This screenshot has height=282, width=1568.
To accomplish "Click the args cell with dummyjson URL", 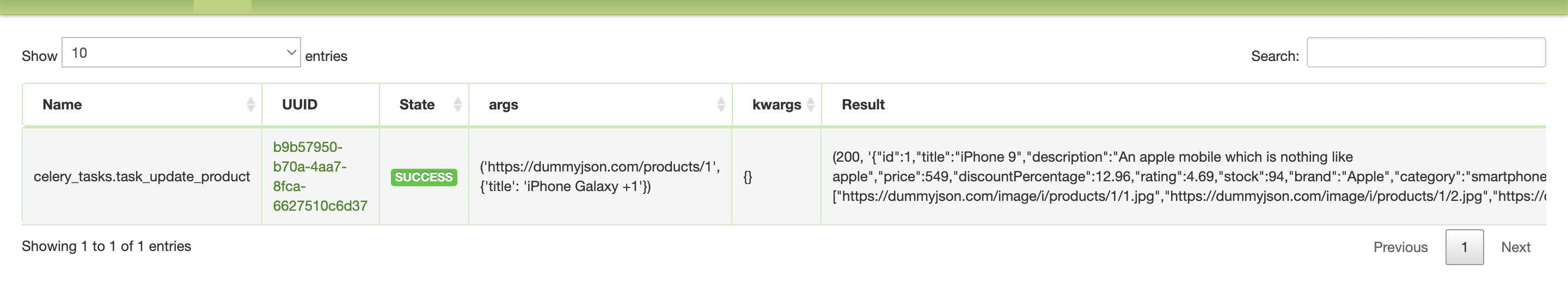I will click(x=599, y=176).
